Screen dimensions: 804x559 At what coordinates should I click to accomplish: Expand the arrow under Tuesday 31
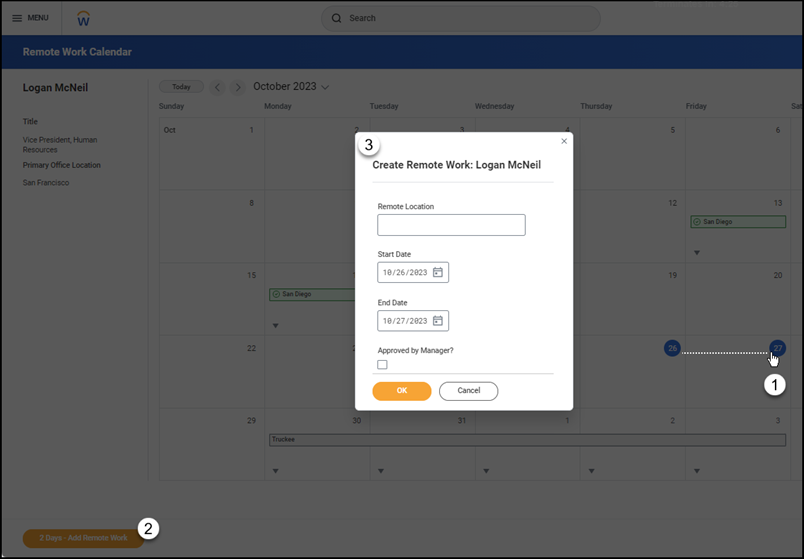381,471
